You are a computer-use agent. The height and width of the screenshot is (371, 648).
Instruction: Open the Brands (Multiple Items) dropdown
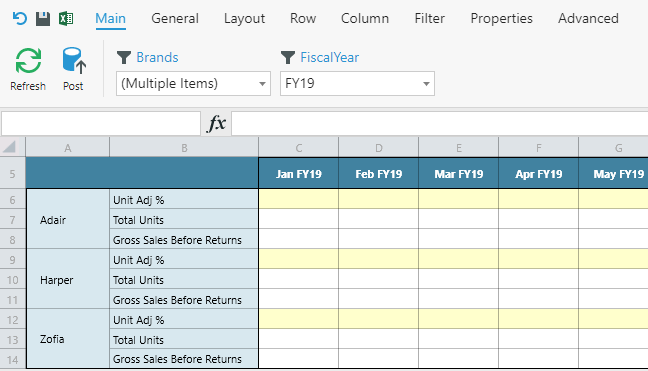(193, 83)
